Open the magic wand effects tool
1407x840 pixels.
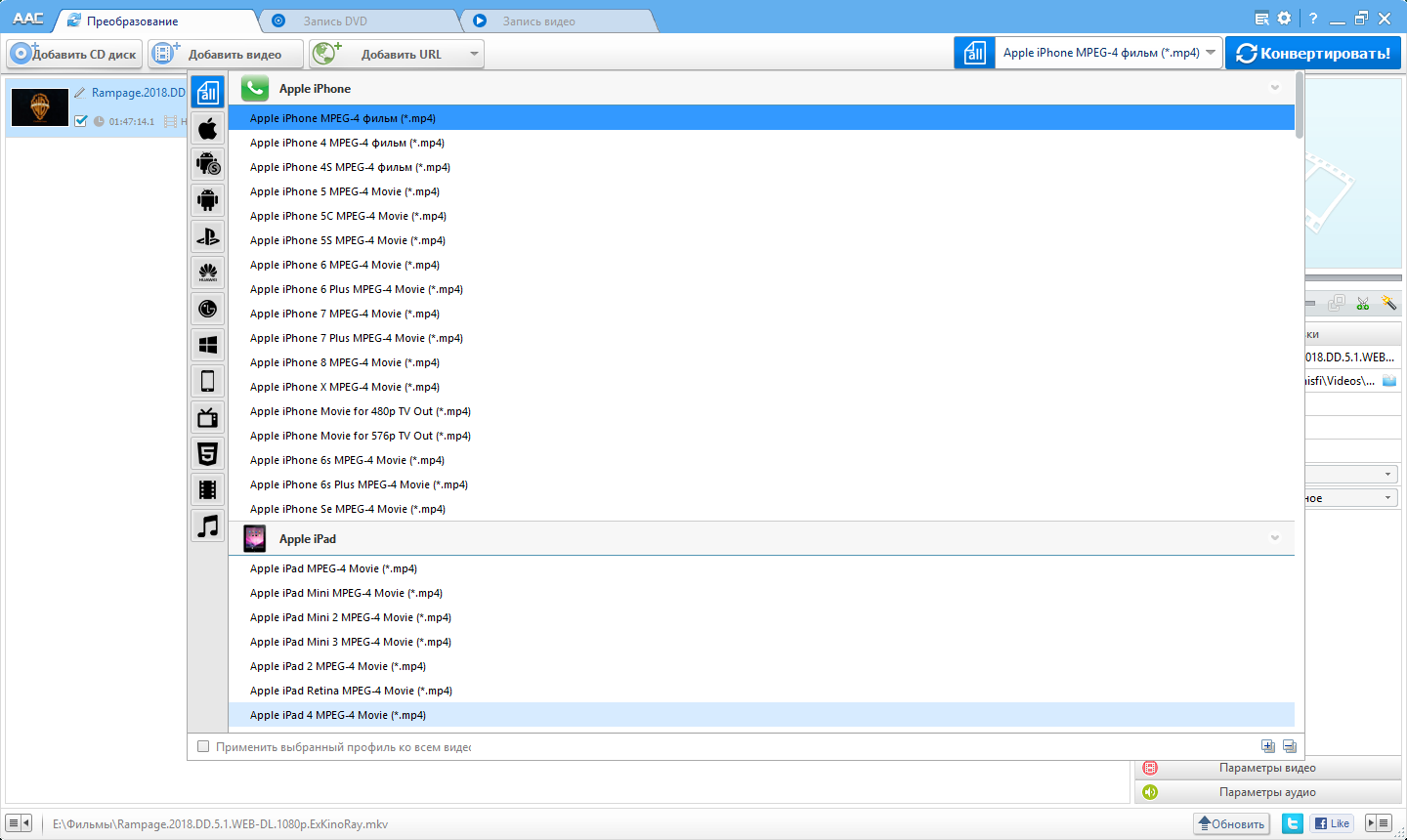[x=1388, y=304]
